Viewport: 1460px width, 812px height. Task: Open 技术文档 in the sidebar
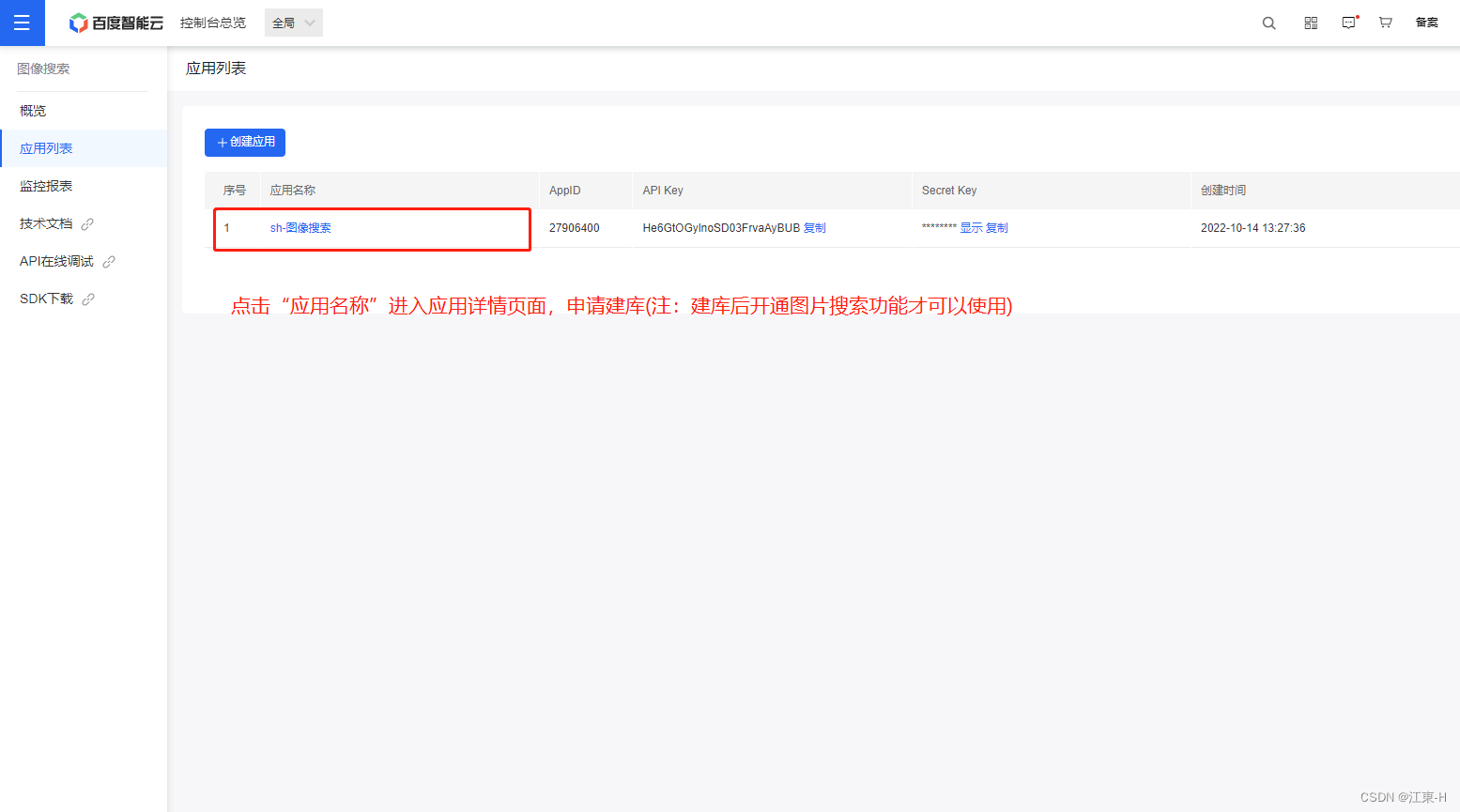coord(46,223)
